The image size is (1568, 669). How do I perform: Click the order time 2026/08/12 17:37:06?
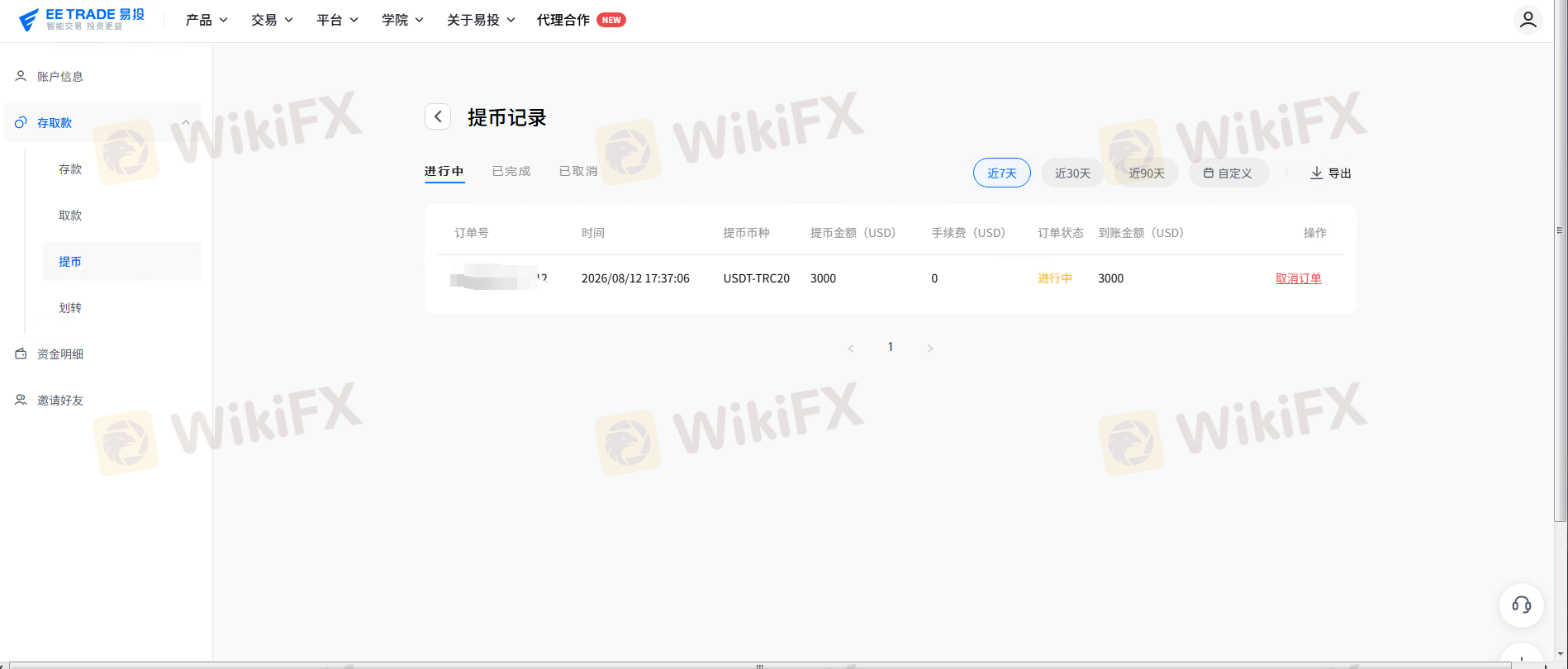[x=635, y=278]
